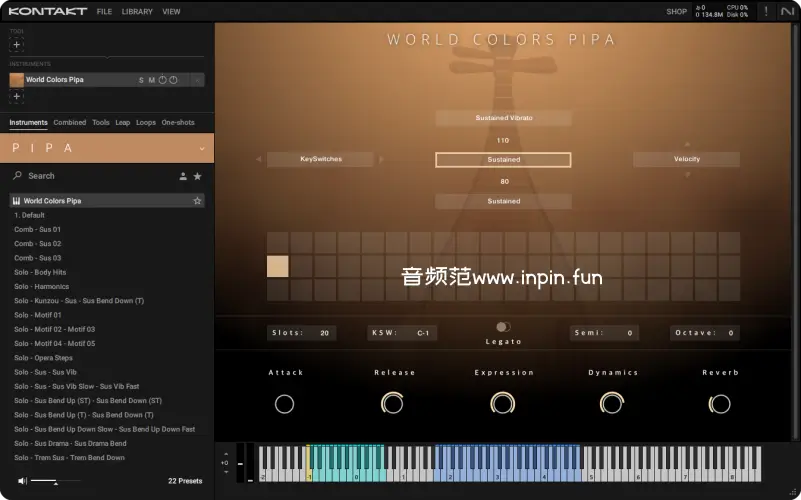Click the World Colors Pipa instrument thumbnail
Image resolution: width=801 pixels, height=500 pixels.
[17, 80]
